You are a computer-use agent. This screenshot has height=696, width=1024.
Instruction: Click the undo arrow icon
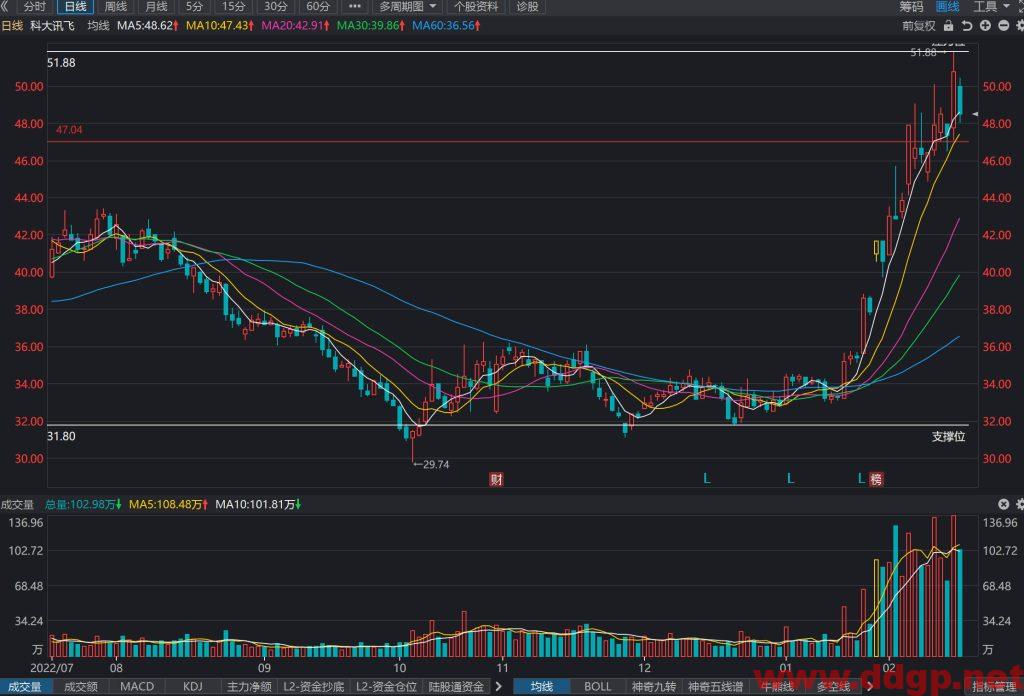tap(967, 25)
